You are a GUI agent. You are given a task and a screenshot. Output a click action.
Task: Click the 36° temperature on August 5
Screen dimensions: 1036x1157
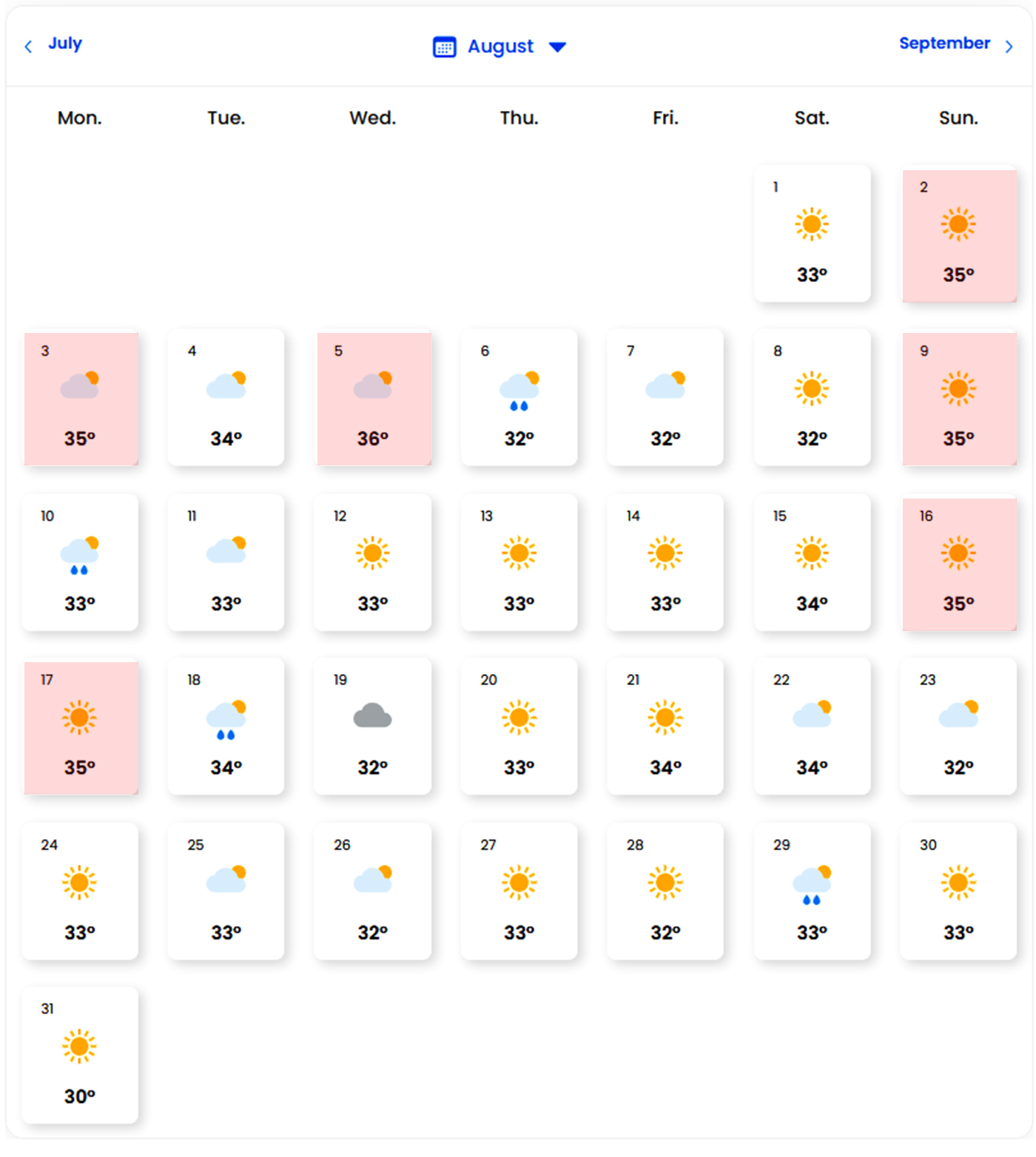372,439
